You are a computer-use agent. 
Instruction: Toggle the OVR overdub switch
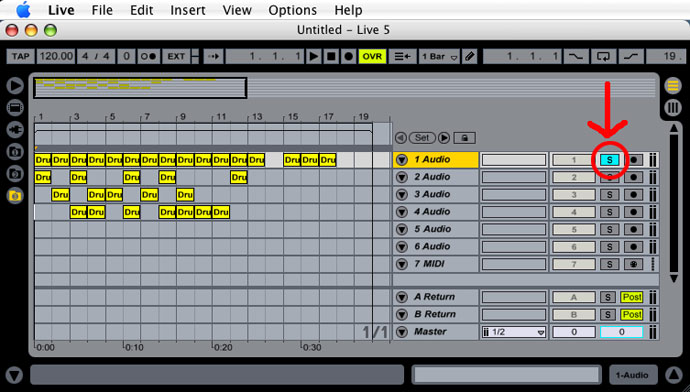[x=372, y=56]
